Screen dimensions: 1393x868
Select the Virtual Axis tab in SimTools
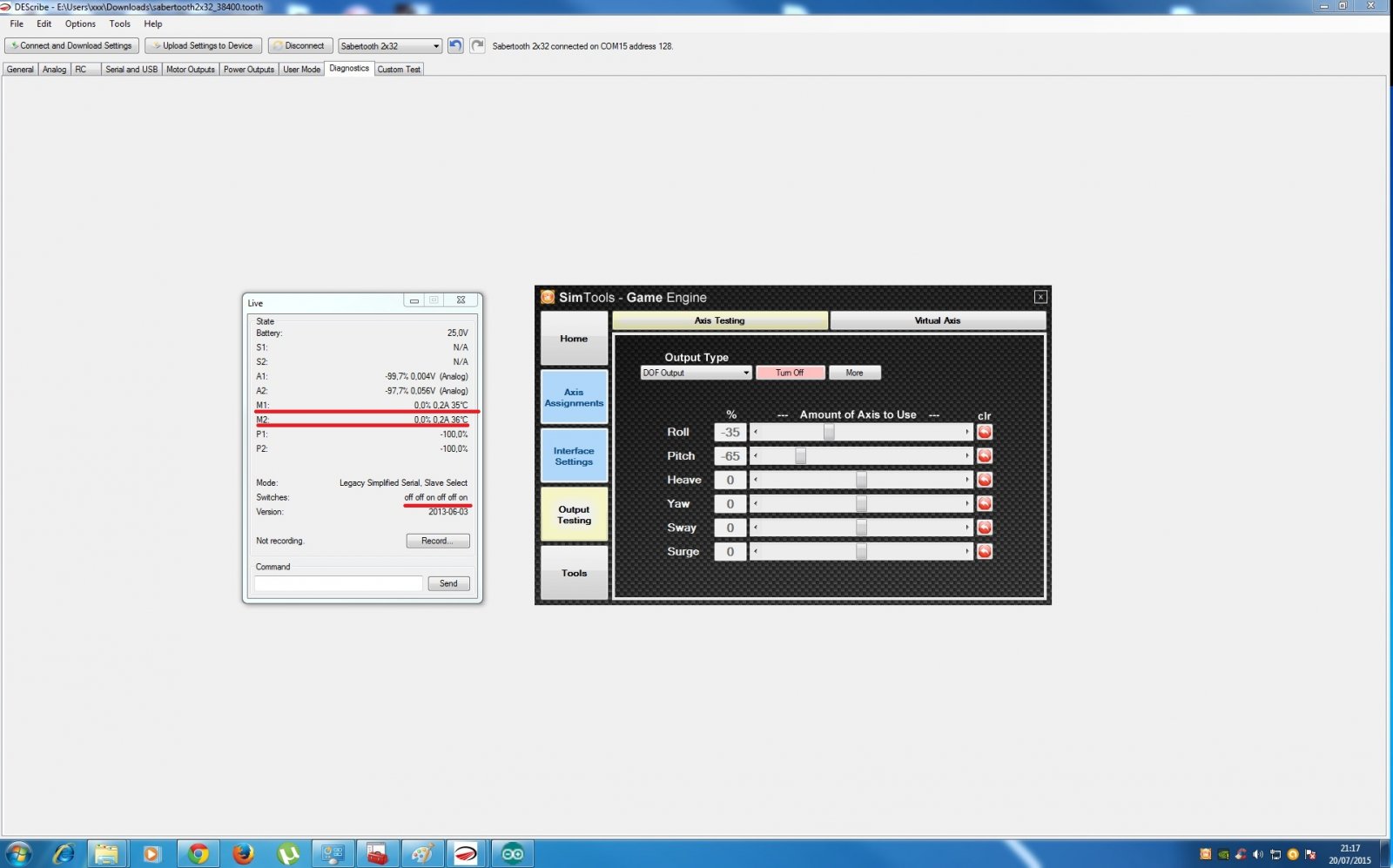[x=938, y=320]
